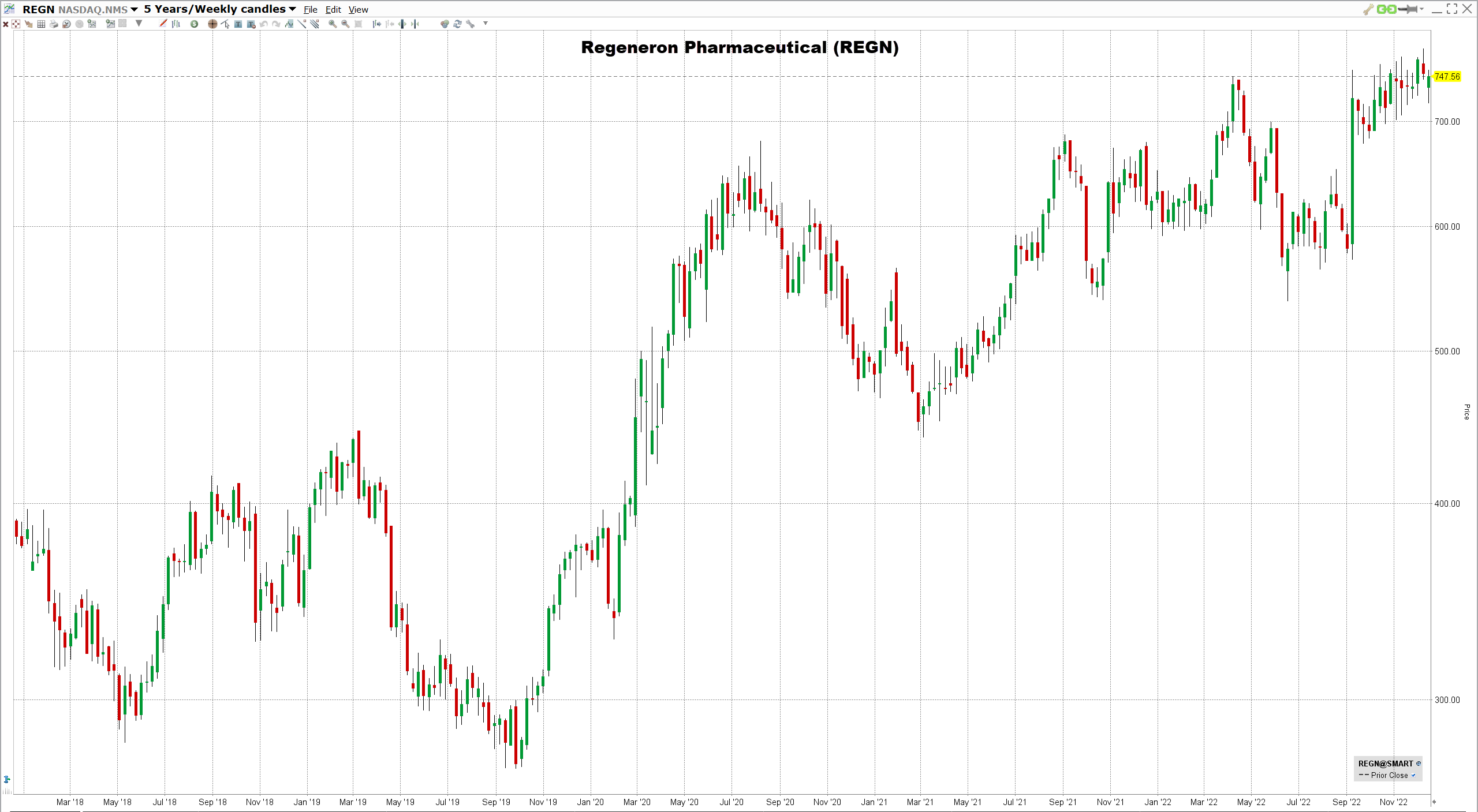Open the View menu
Screen dimensions: 1478x812
click(x=358, y=10)
